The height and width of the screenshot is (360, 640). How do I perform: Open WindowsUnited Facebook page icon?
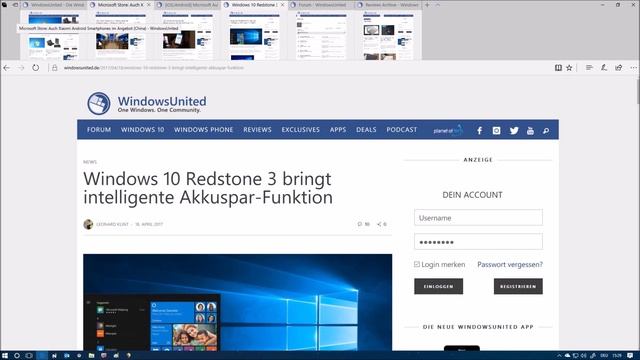coord(480,130)
